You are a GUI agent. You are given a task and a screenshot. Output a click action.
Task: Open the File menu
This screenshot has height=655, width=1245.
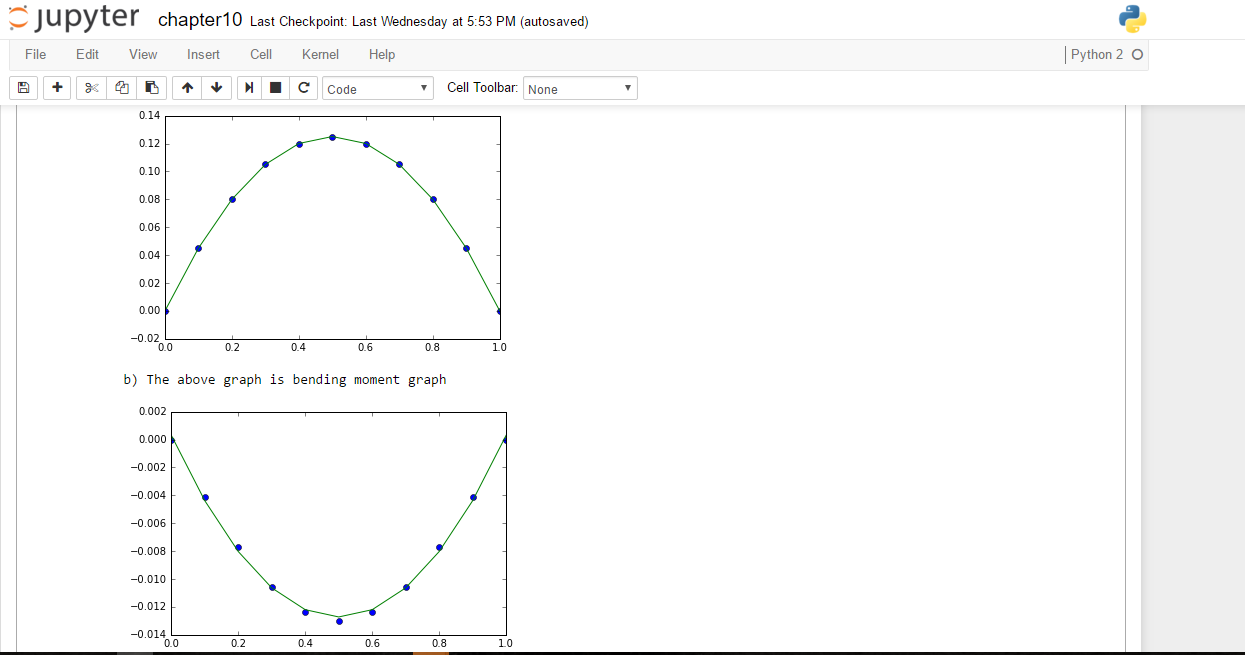coord(35,54)
